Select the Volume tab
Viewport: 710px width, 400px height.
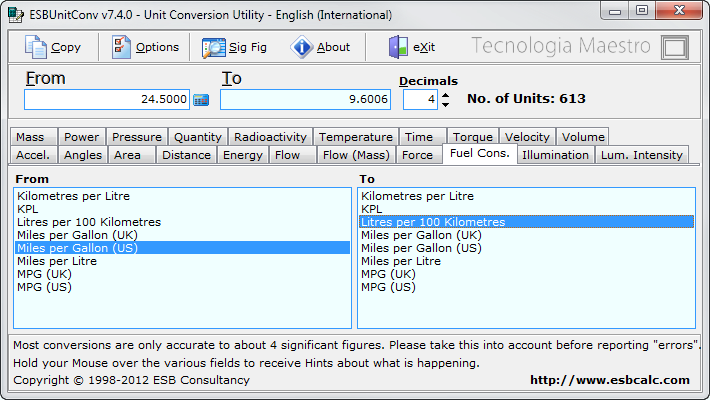583,137
